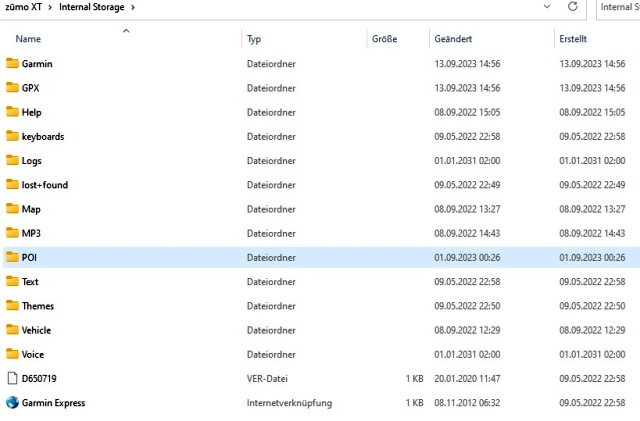Click the Voice folder icon

pos(12,354)
